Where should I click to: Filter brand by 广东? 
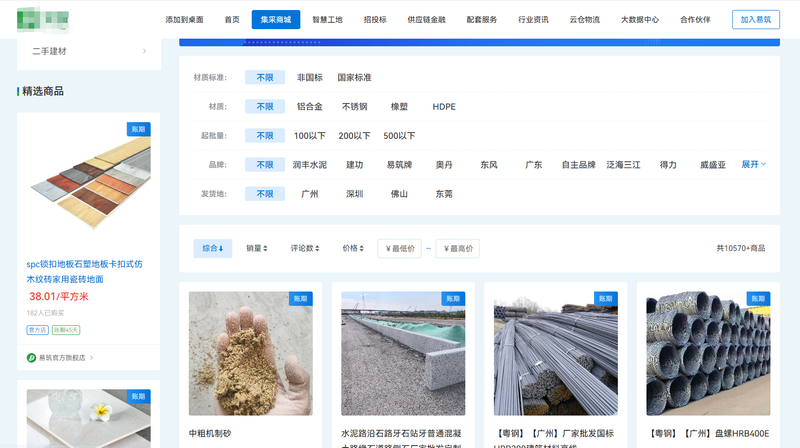pyautogui.click(x=534, y=165)
